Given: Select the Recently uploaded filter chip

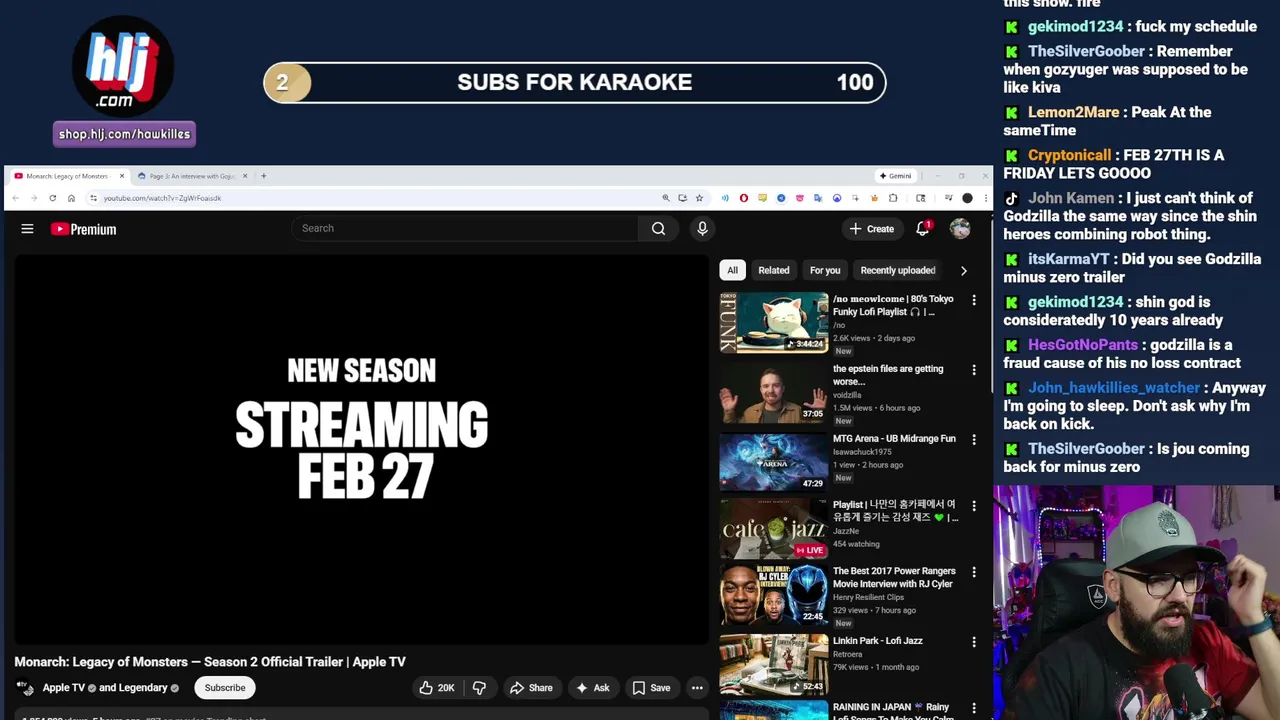Looking at the screenshot, I should point(898,270).
